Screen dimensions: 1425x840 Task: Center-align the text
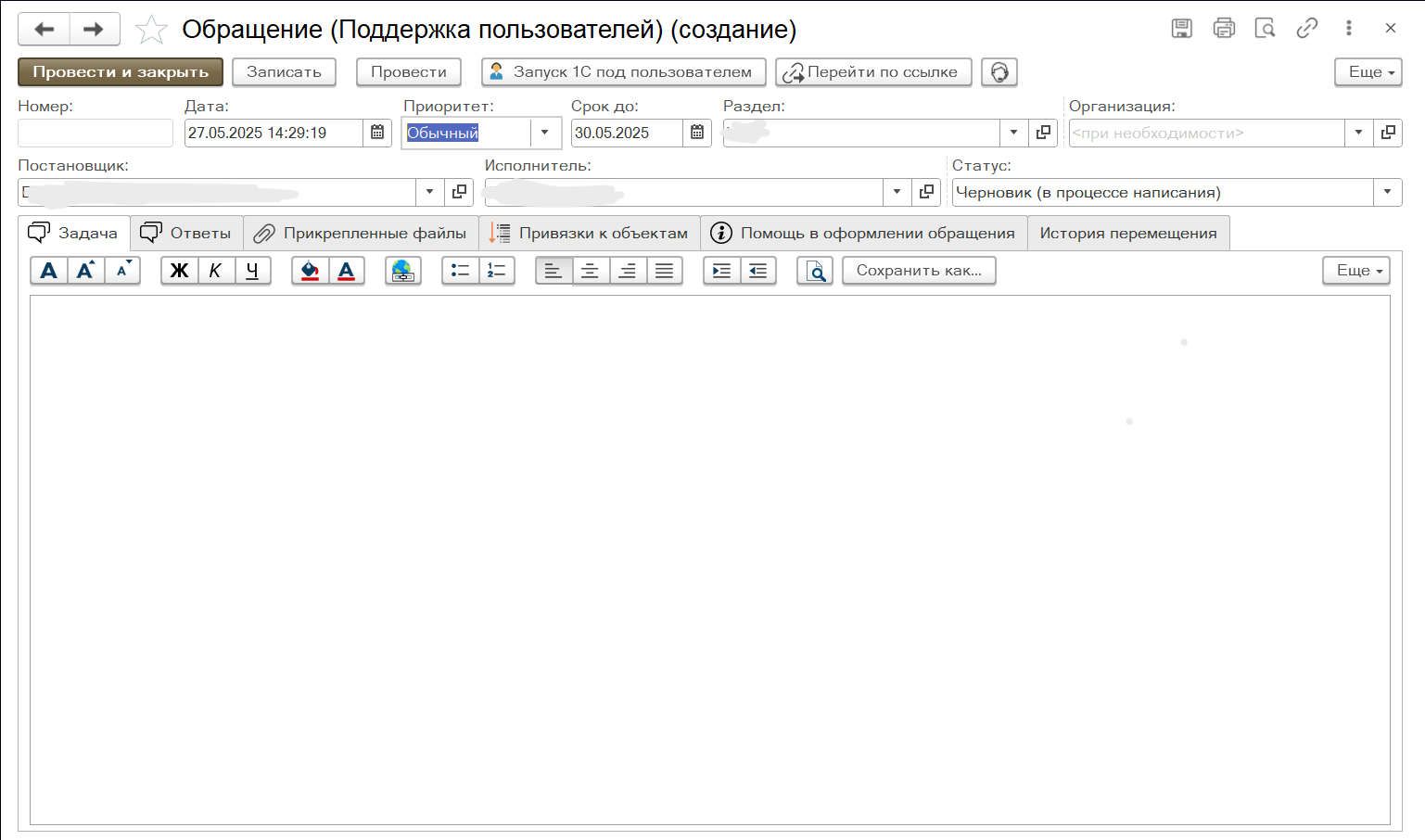pos(590,271)
